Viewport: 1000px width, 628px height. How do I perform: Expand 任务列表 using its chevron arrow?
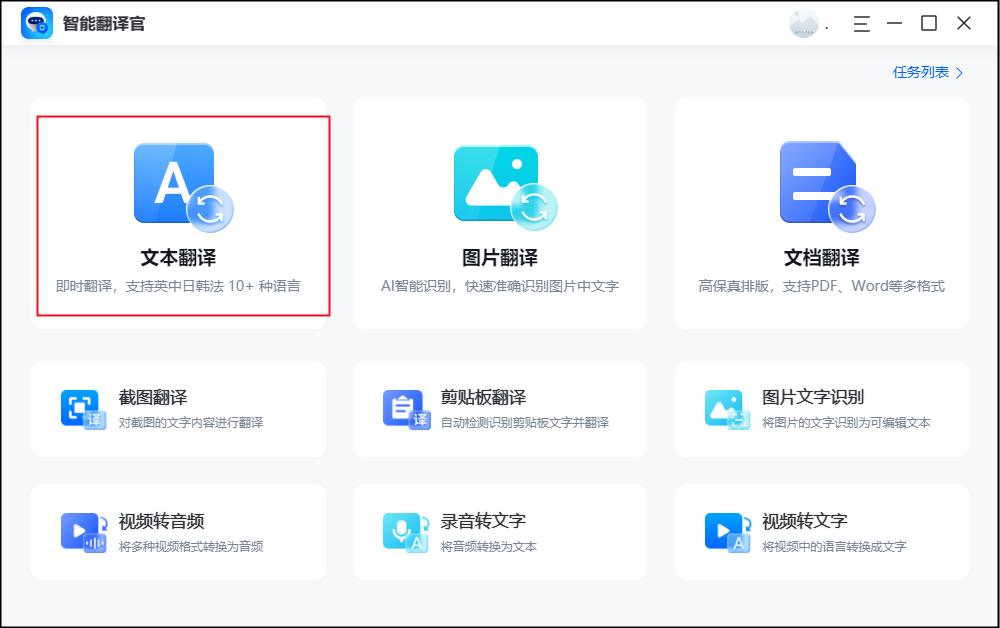(x=959, y=73)
